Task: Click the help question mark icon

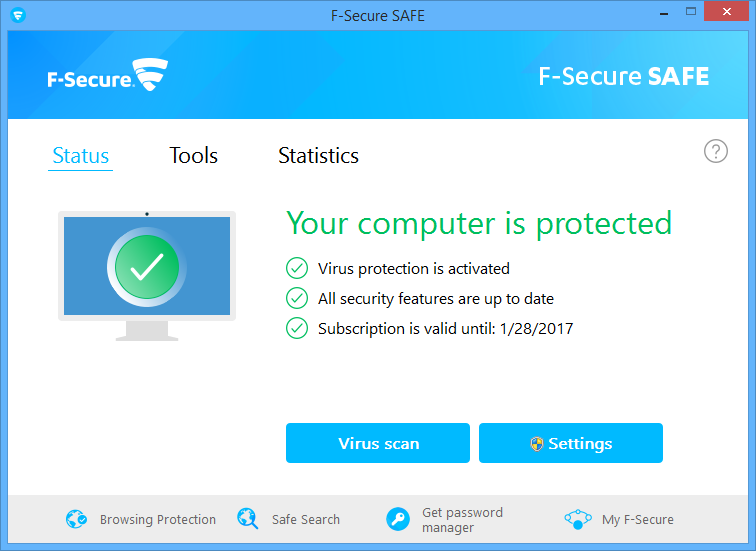Action: tap(716, 151)
